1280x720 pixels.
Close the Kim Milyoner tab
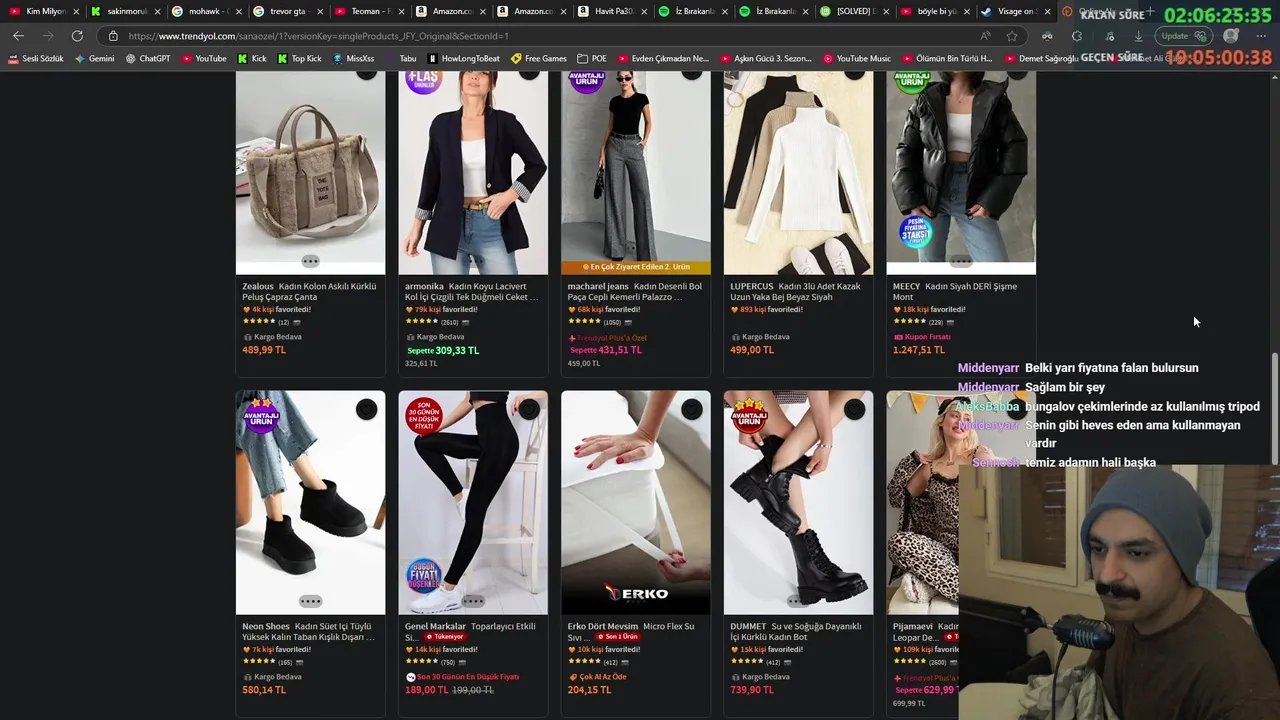[x=76, y=12]
